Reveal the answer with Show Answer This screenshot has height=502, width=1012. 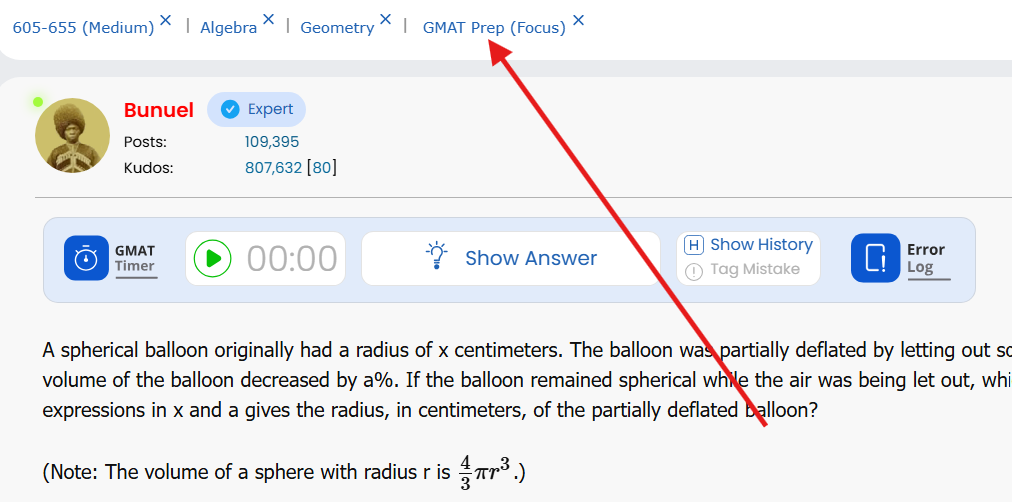(x=511, y=258)
